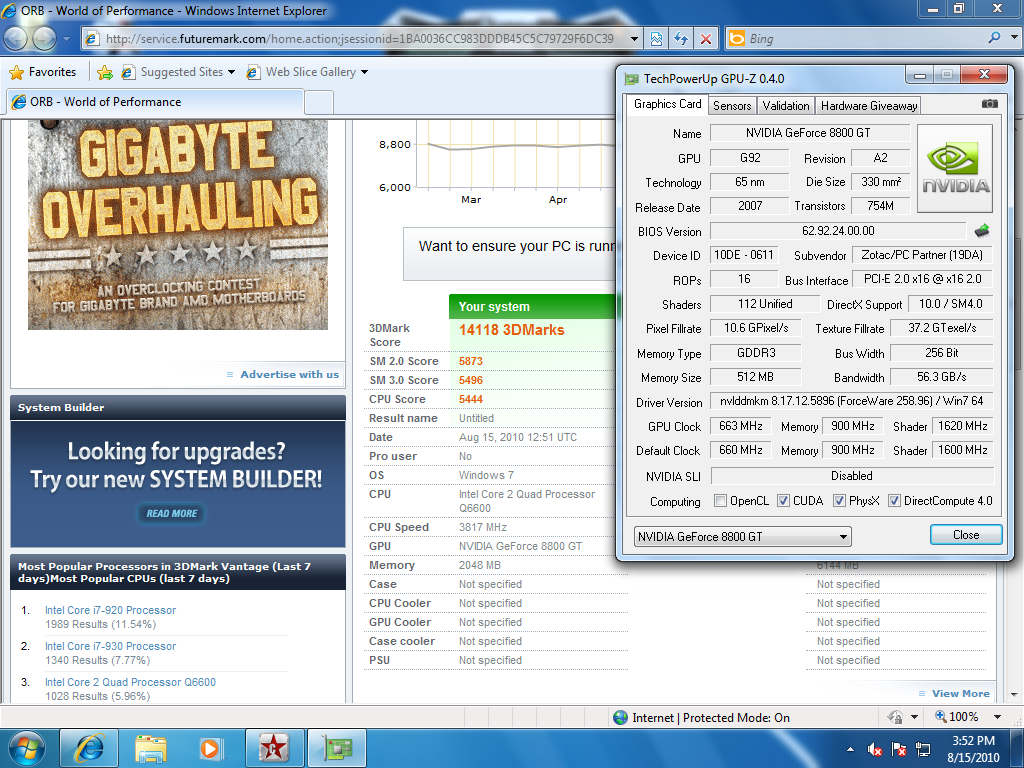
Task: Click the status bar globe icon
Action: 620,717
